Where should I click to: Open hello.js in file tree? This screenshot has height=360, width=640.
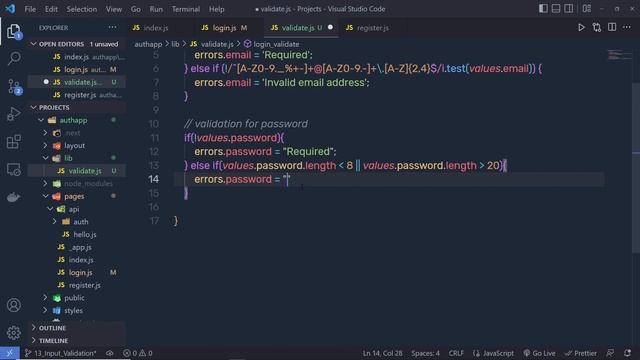pyautogui.click(x=85, y=234)
